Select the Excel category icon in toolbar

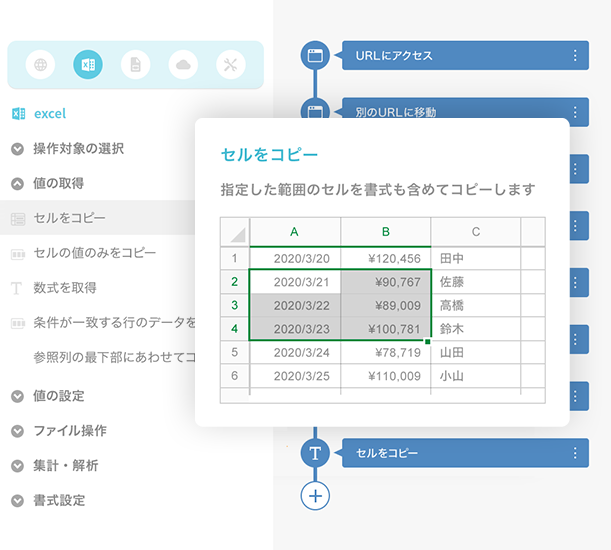[x=88, y=64]
